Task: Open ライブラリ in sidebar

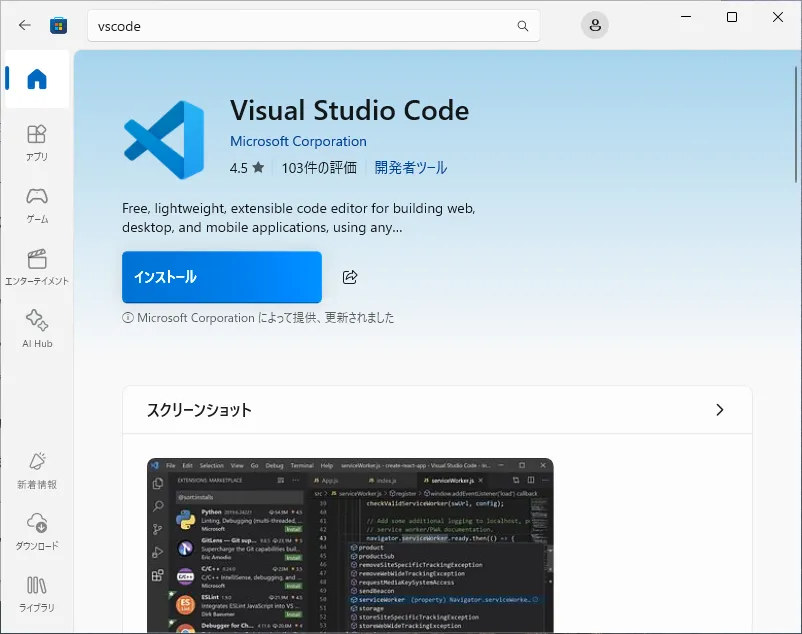Action: (x=37, y=594)
